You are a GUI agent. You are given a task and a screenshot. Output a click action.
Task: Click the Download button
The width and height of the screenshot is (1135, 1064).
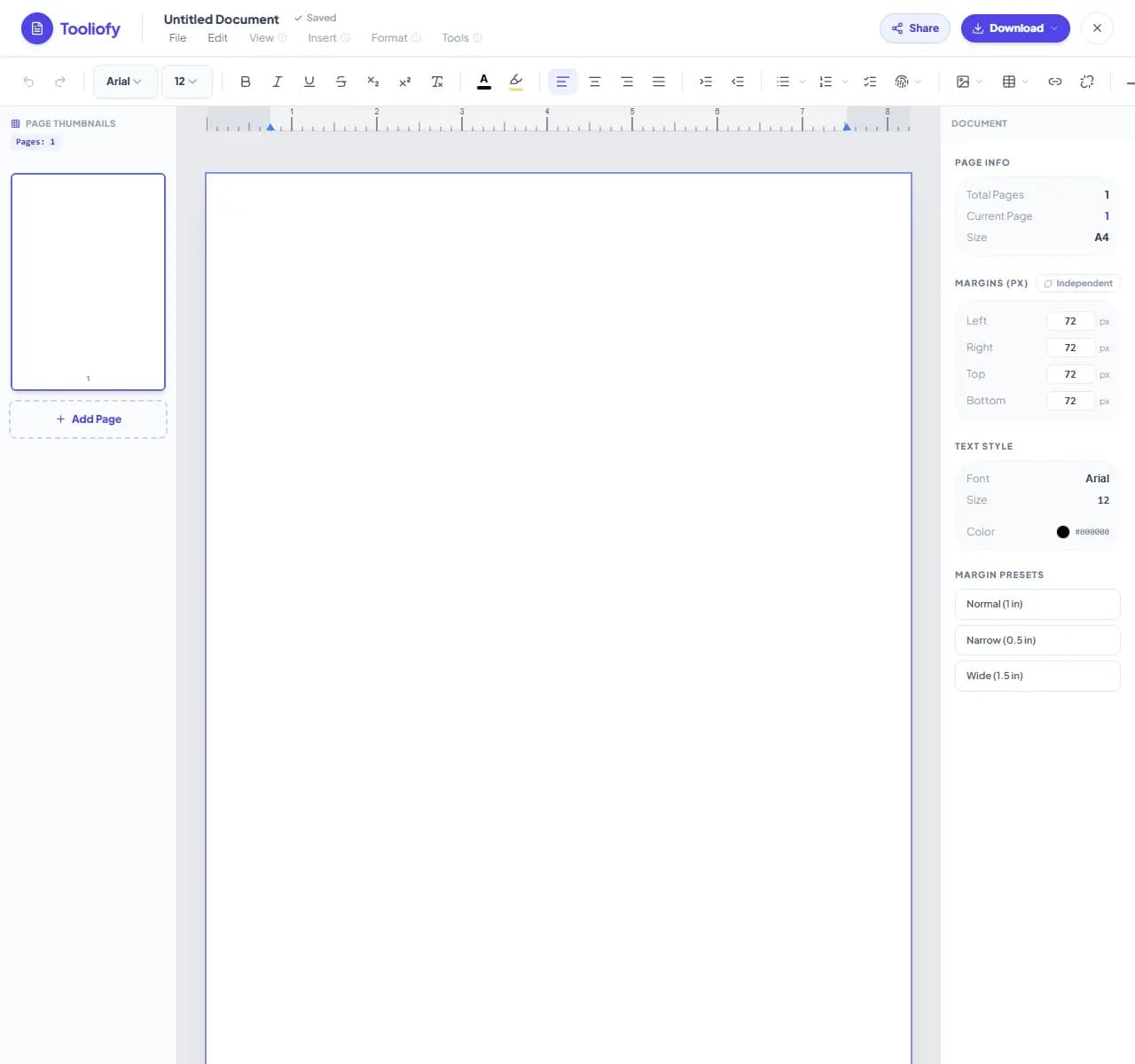click(1015, 28)
